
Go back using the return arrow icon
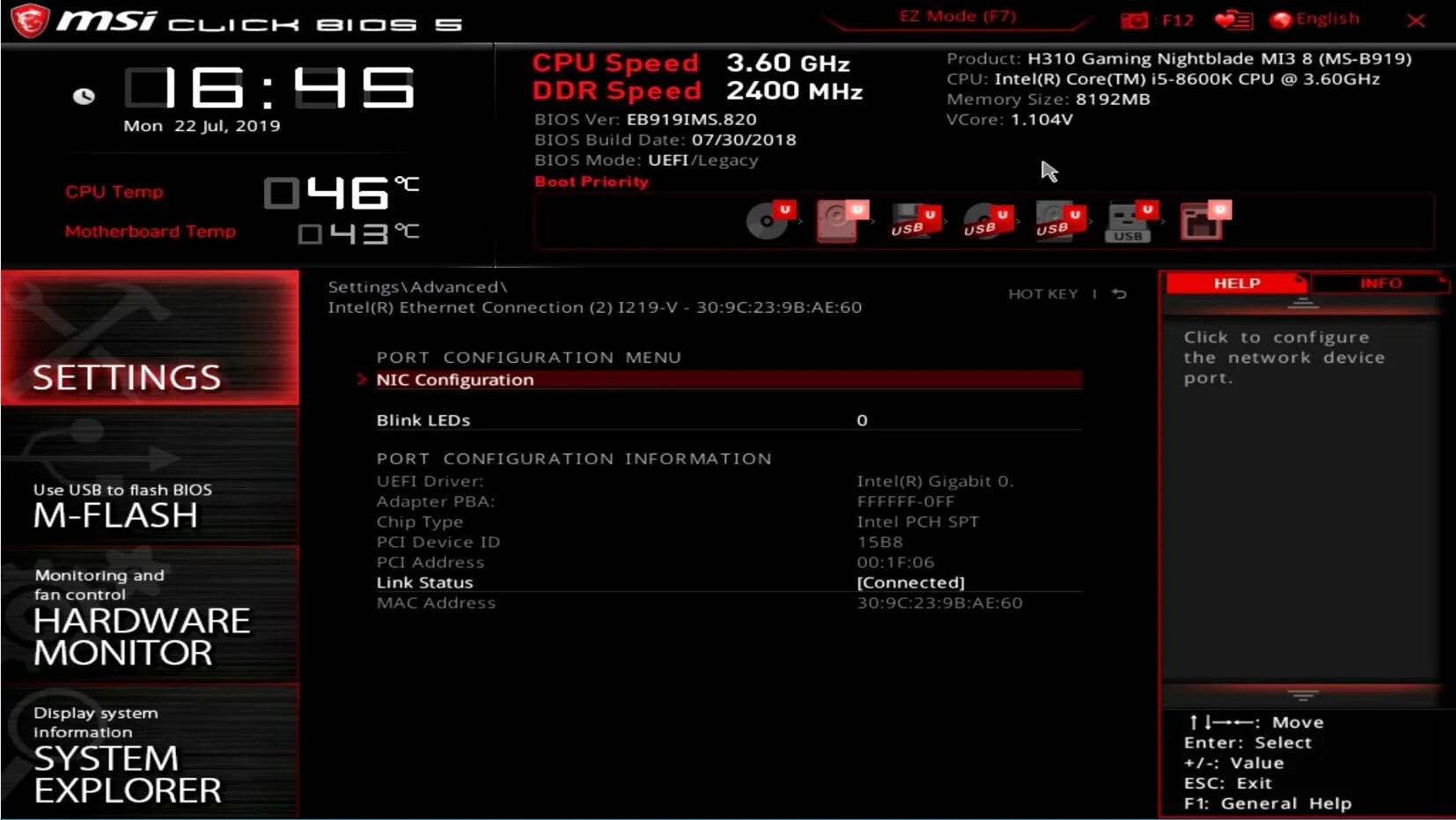1119,294
